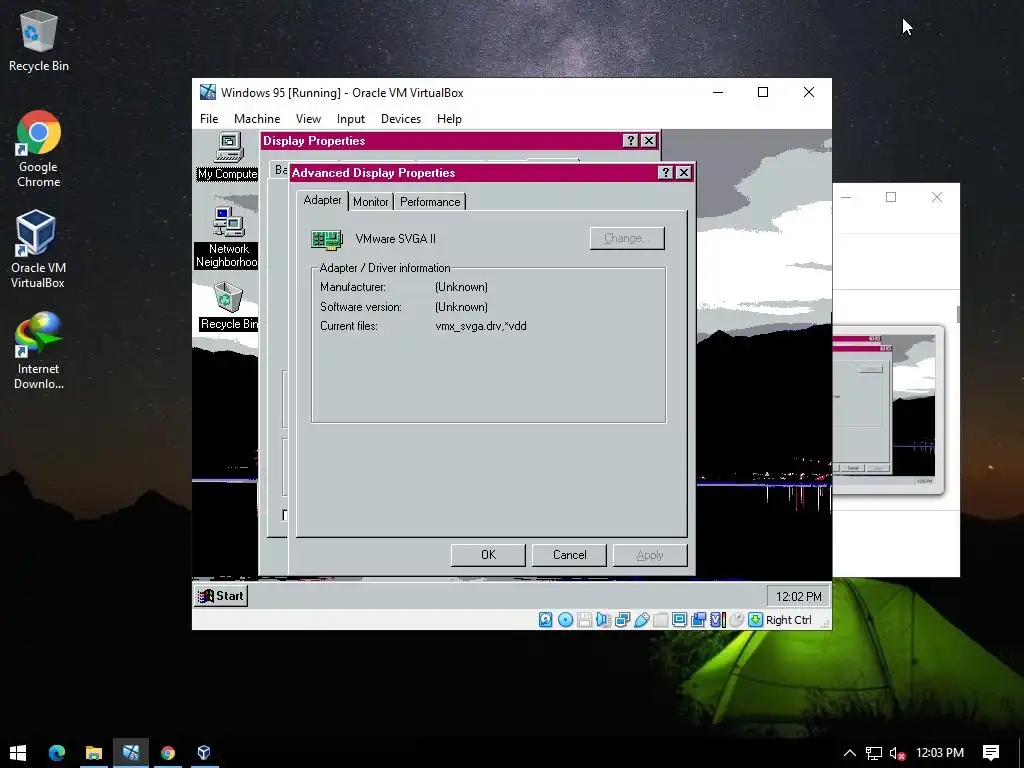Image resolution: width=1024 pixels, height=768 pixels.
Task: Select My Computer icon in Windows 95 guest
Action: pyautogui.click(x=228, y=156)
